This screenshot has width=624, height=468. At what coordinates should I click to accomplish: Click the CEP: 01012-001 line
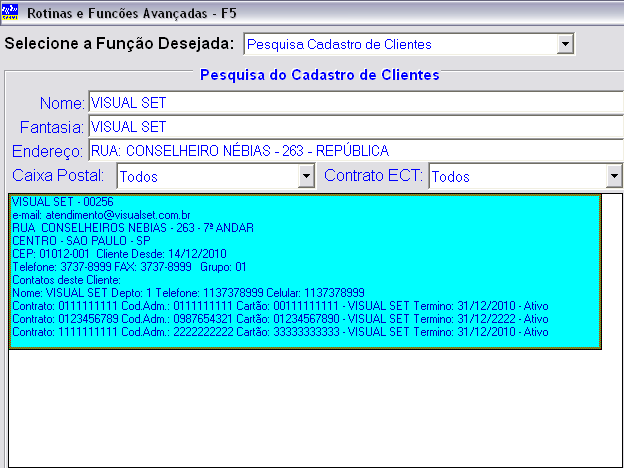(119, 254)
